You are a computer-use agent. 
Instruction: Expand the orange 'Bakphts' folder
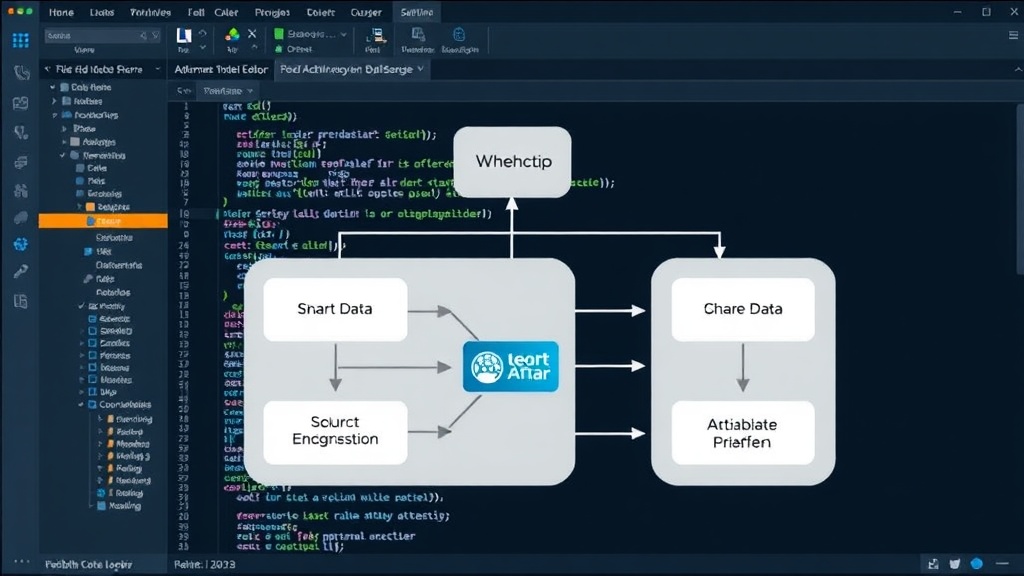pyautogui.click(x=80, y=206)
